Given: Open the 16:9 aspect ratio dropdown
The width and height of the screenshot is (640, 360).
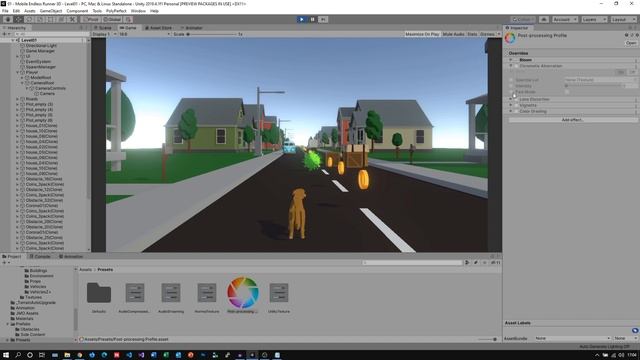Looking at the screenshot, I should click(144, 34).
